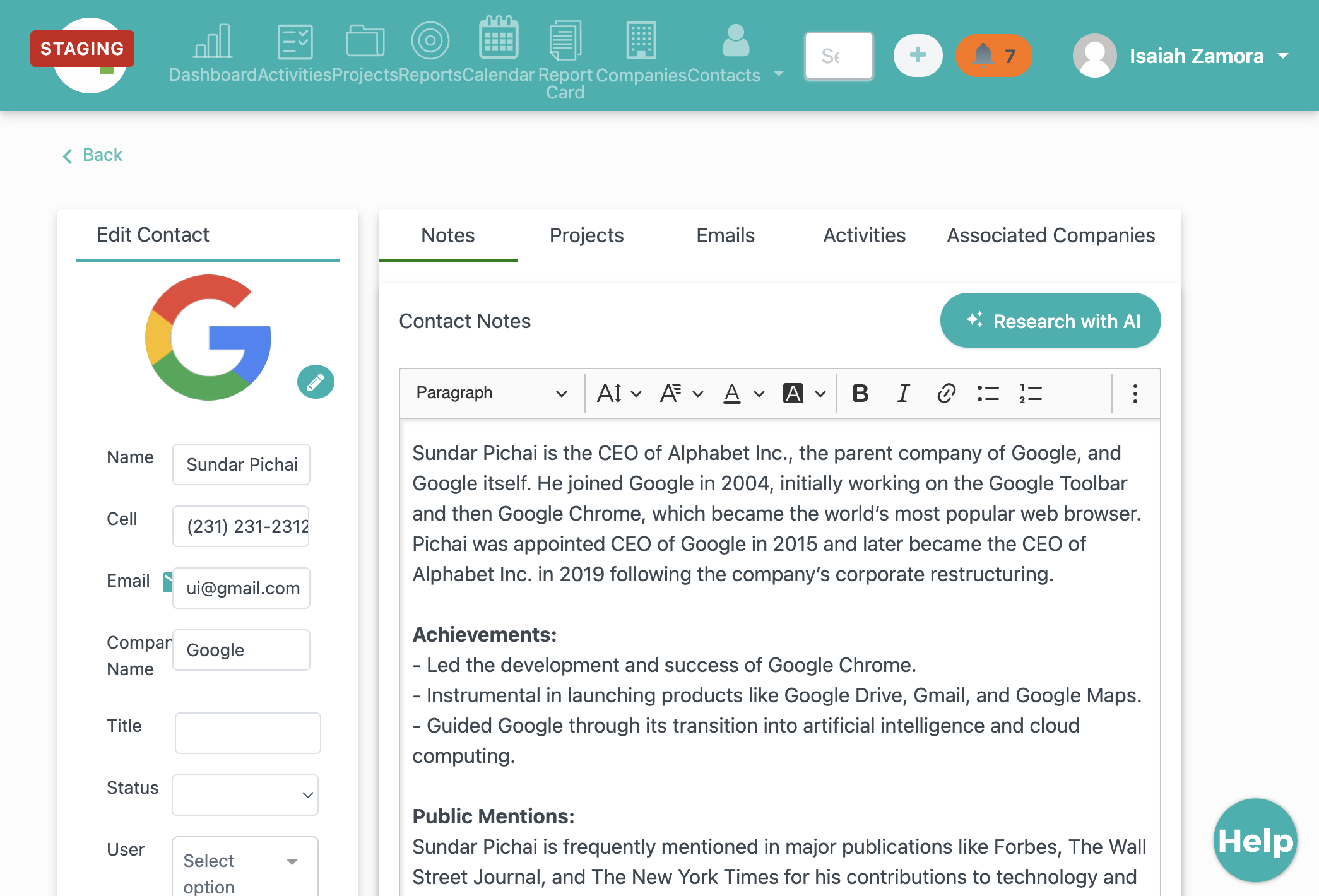Screen dimensions: 1319x896
Task: Expand more navigation items arrow
Action: pyautogui.click(x=779, y=74)
